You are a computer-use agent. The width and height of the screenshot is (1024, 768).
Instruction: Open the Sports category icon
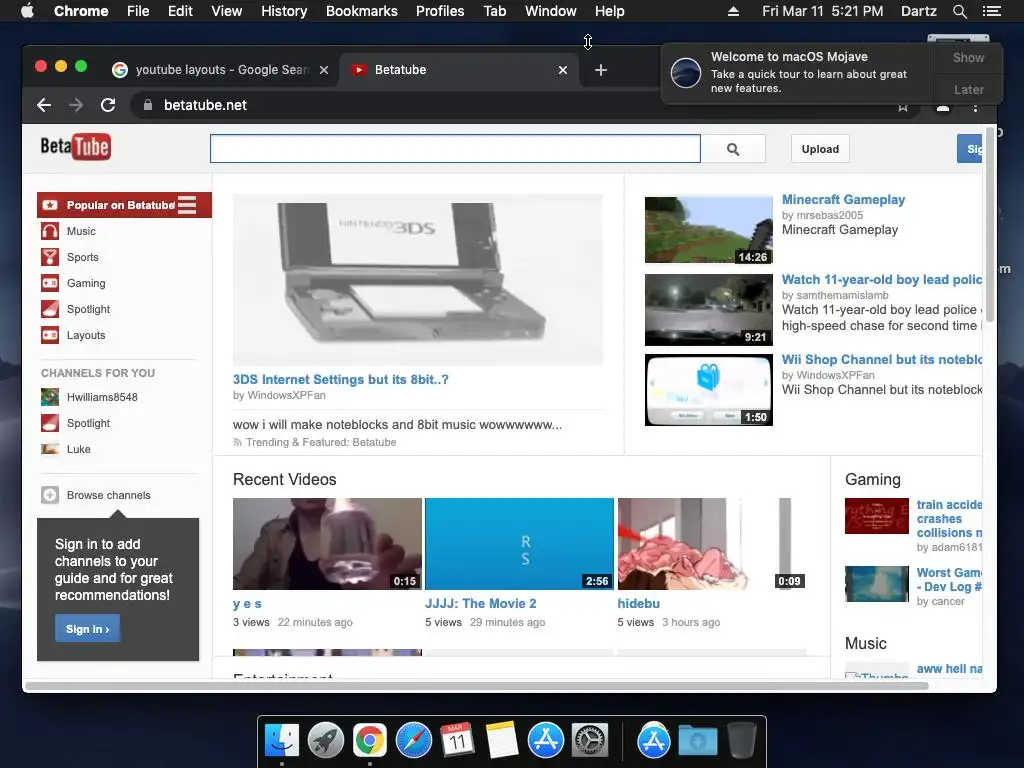point(50,257)
